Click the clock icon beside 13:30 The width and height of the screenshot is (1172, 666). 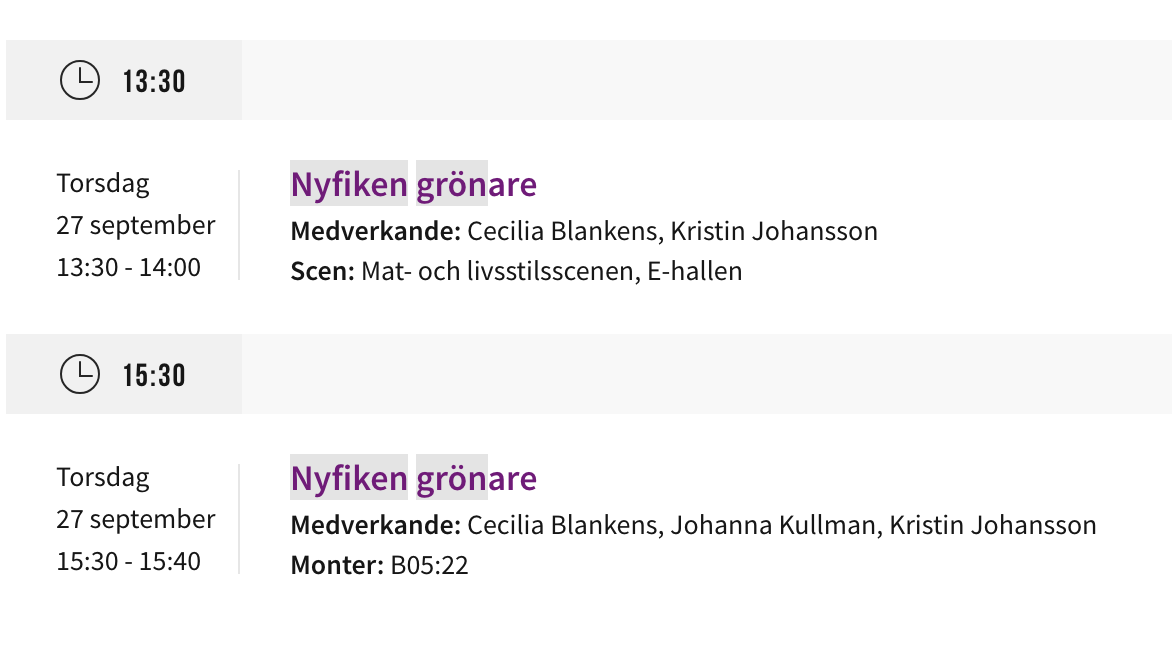click(x=80, y=80)
